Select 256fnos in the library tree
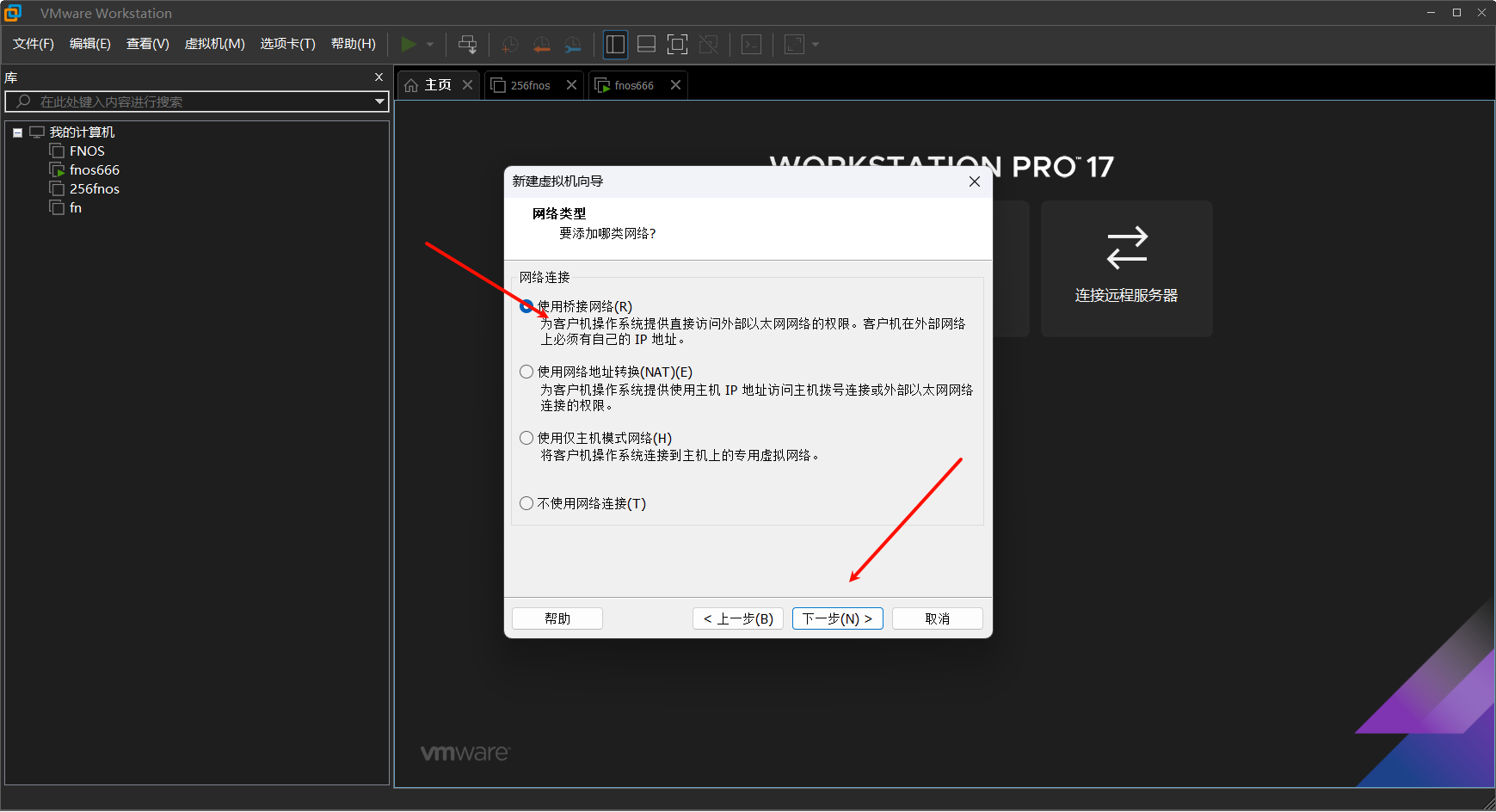The height and width of the screenshot is (812, 1496). tap(95, 188)
